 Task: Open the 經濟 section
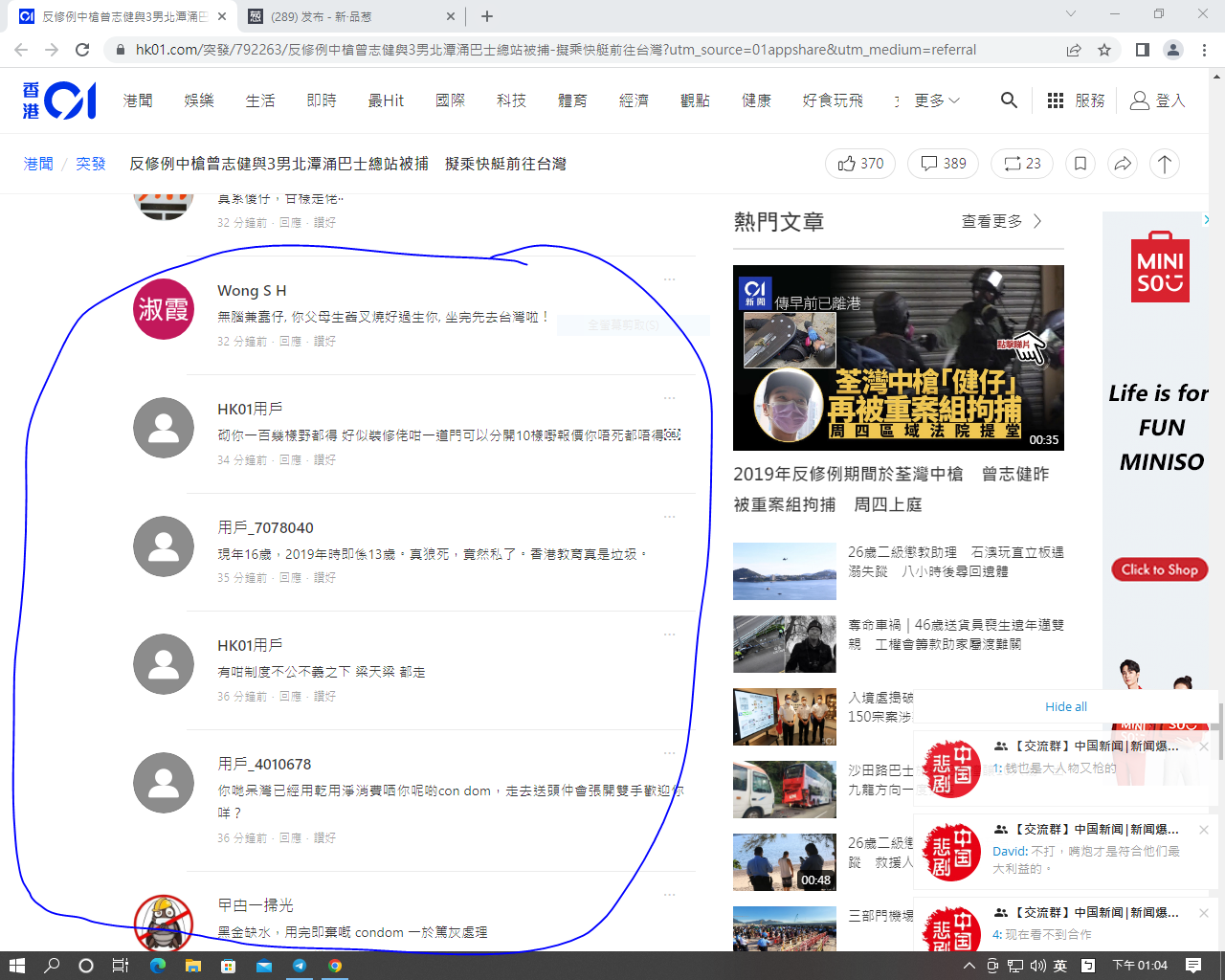pyautogui.click(x=634, y=100)
